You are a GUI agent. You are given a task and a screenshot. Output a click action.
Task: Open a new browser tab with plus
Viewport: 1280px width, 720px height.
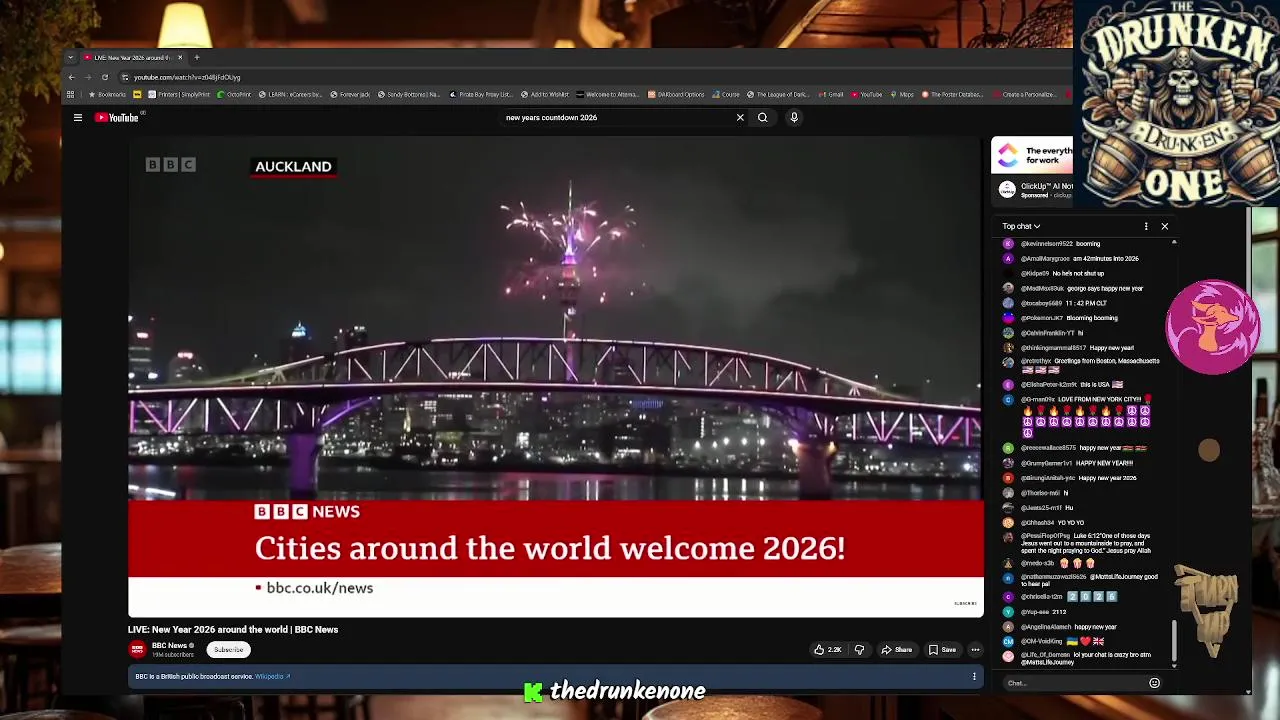click(197, 58)
